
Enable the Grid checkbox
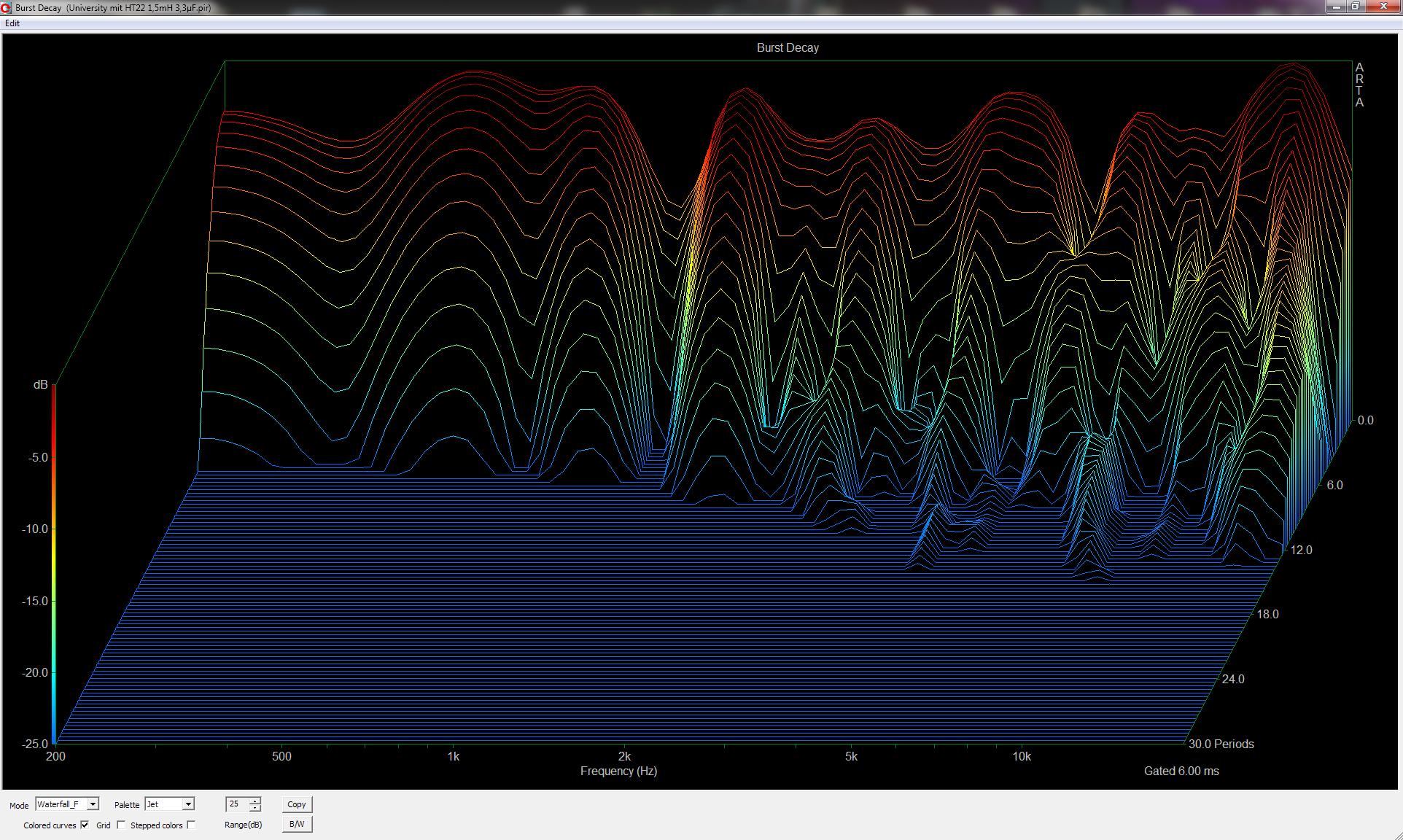click(x=121, y=825)
